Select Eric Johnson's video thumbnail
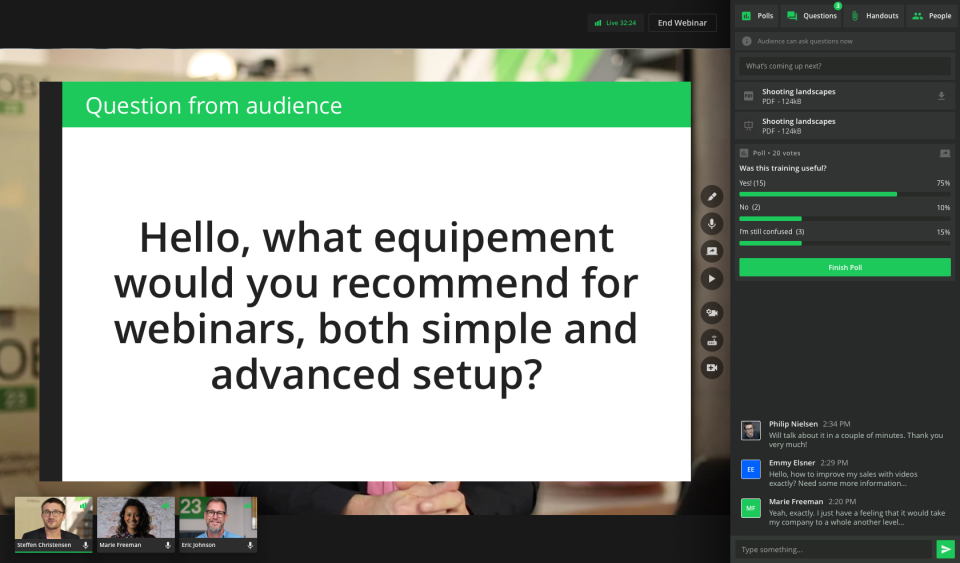This screenshot has width=960, height=563. pyautogui.click(x=217, y=524)
